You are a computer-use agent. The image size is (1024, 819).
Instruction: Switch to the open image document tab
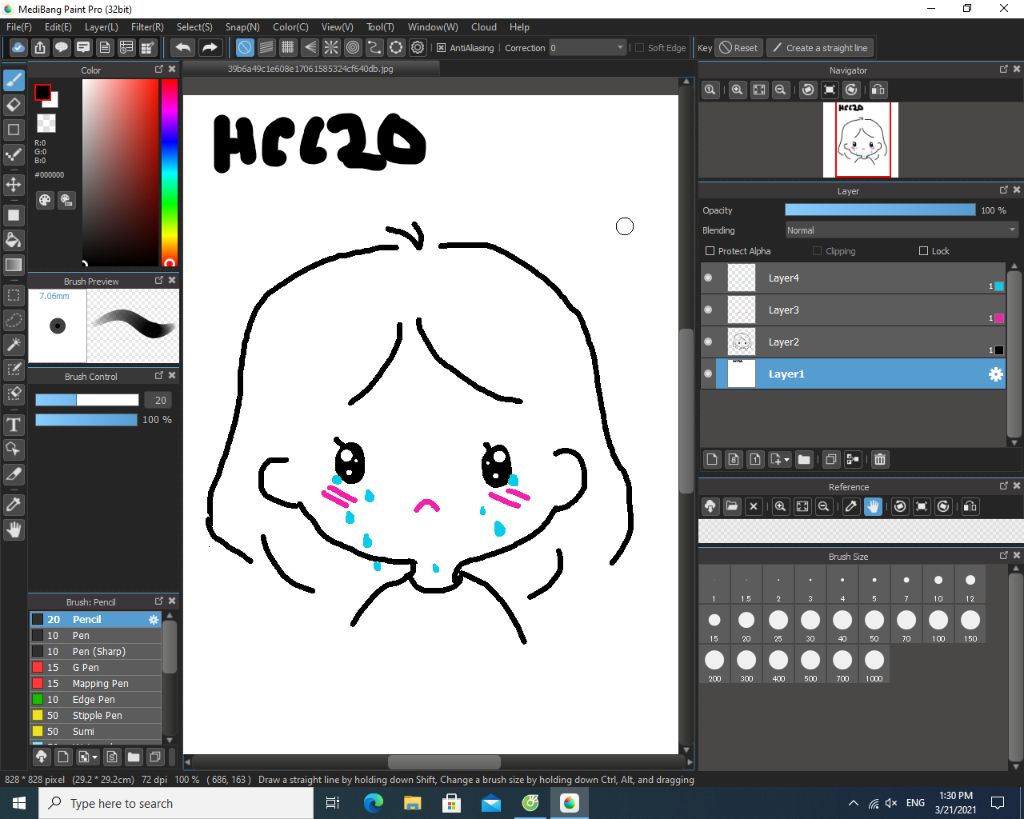coord(310,69)
